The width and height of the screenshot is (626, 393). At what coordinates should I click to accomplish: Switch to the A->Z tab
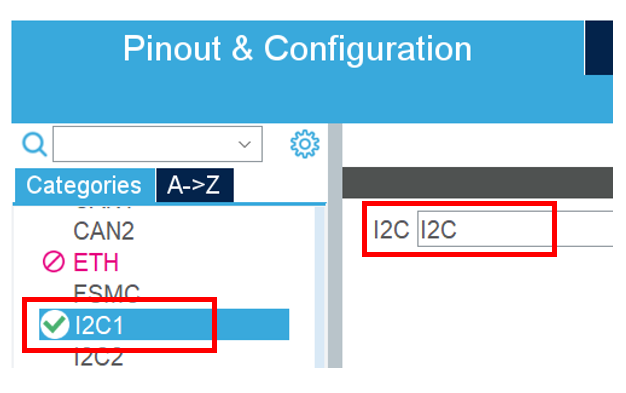195,185
